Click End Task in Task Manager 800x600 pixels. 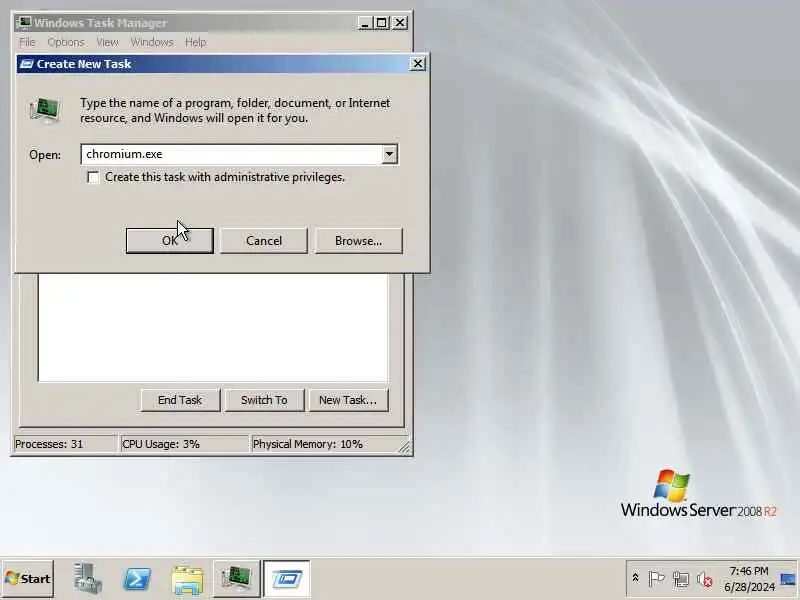point(180,400)
